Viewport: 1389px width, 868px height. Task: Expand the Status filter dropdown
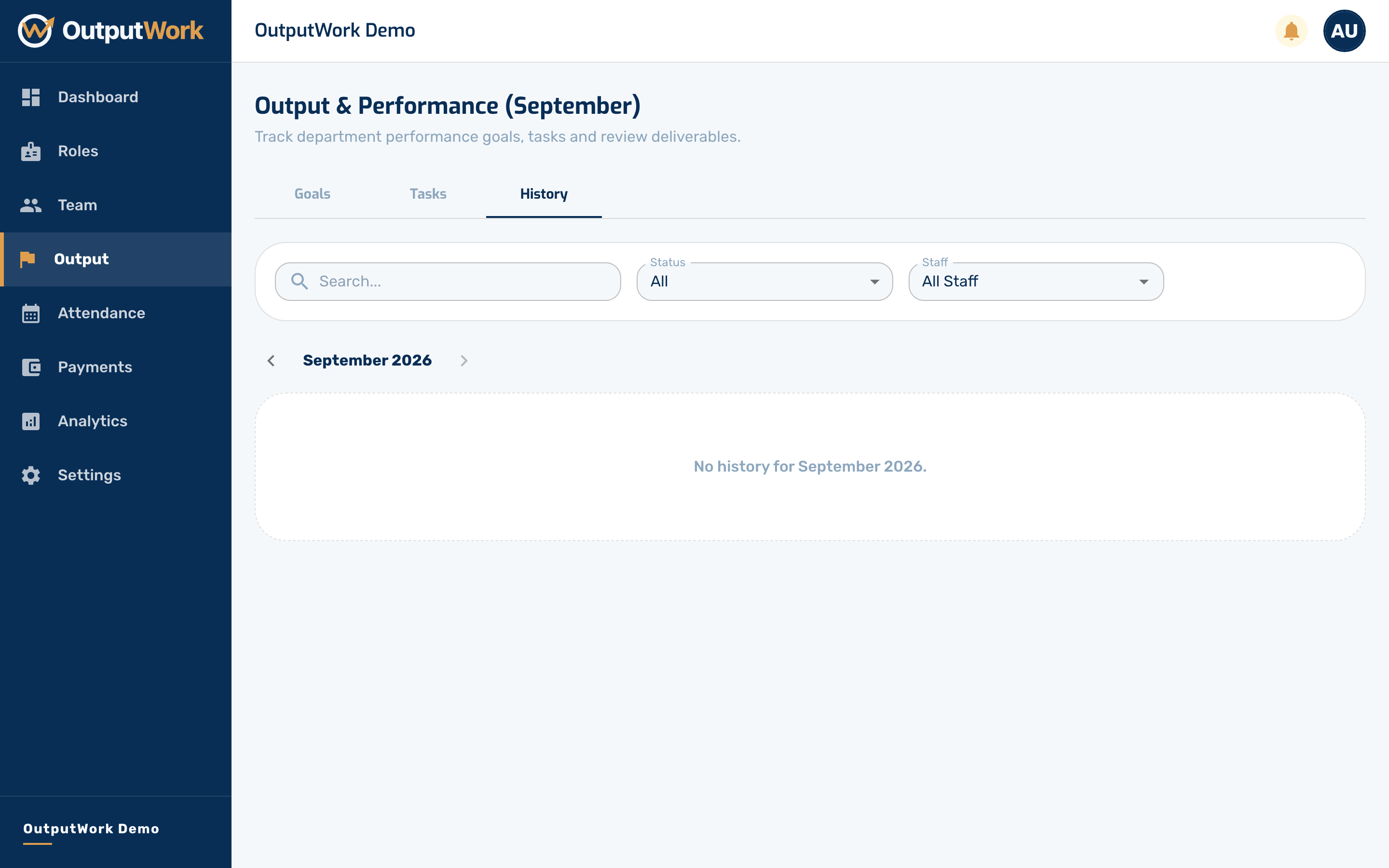(x=764, y=281)
